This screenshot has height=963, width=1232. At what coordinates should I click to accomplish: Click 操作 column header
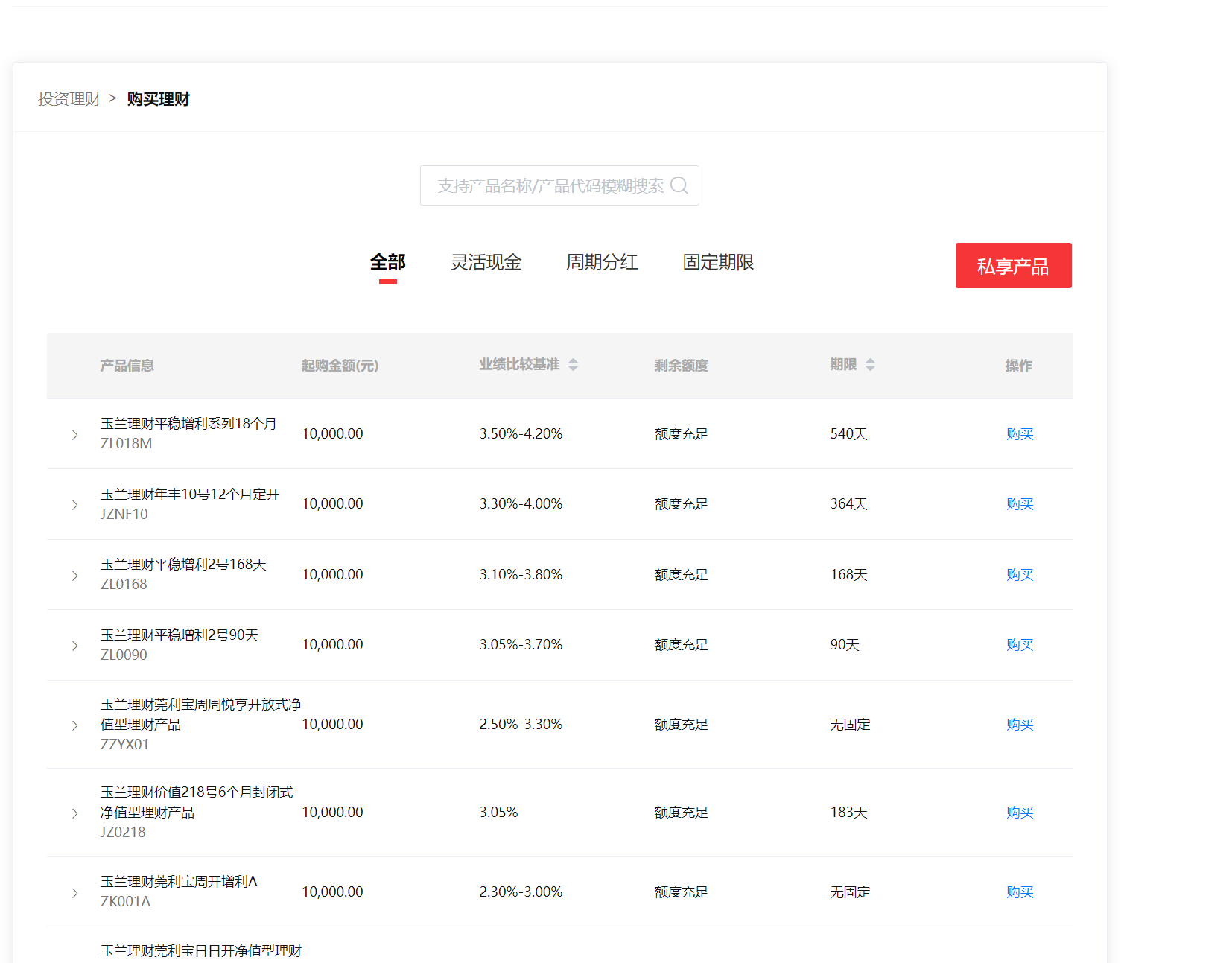[1018, 366]
